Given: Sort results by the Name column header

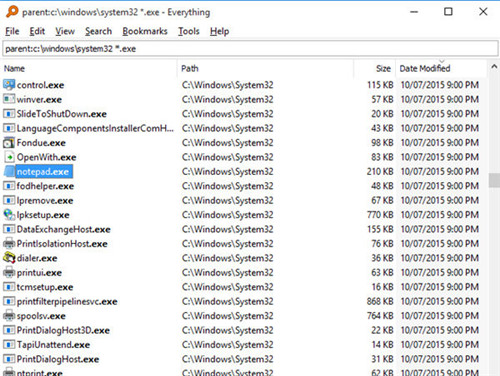Looking at the screenshot, I should point(89,68).
